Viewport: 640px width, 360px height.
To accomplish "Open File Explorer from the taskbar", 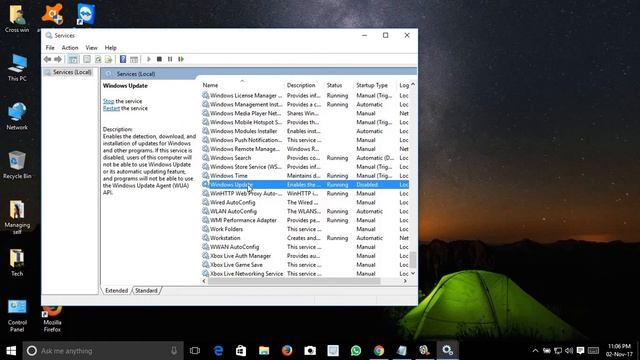I will point(264,351).
